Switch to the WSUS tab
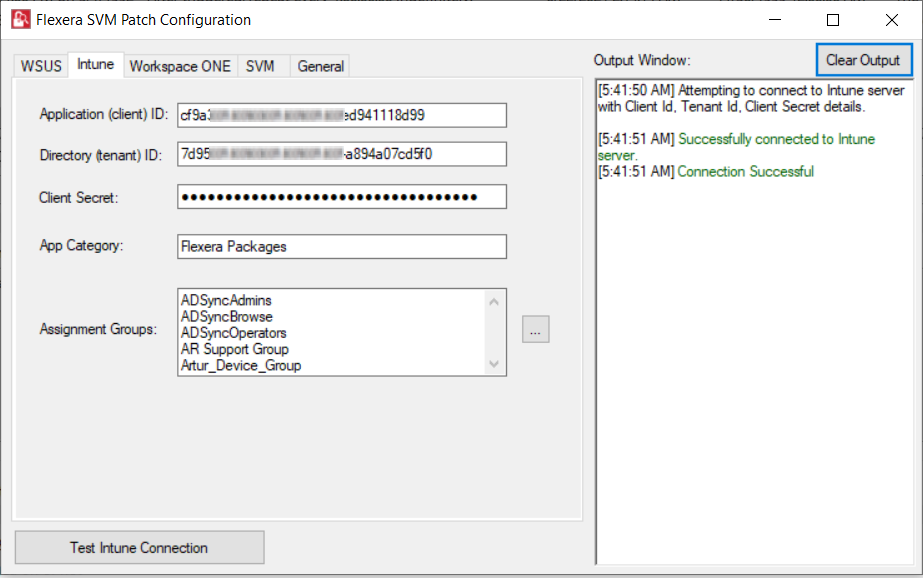Image resolution: width=923 pixels, height=578 pixels. click(41, 66)
